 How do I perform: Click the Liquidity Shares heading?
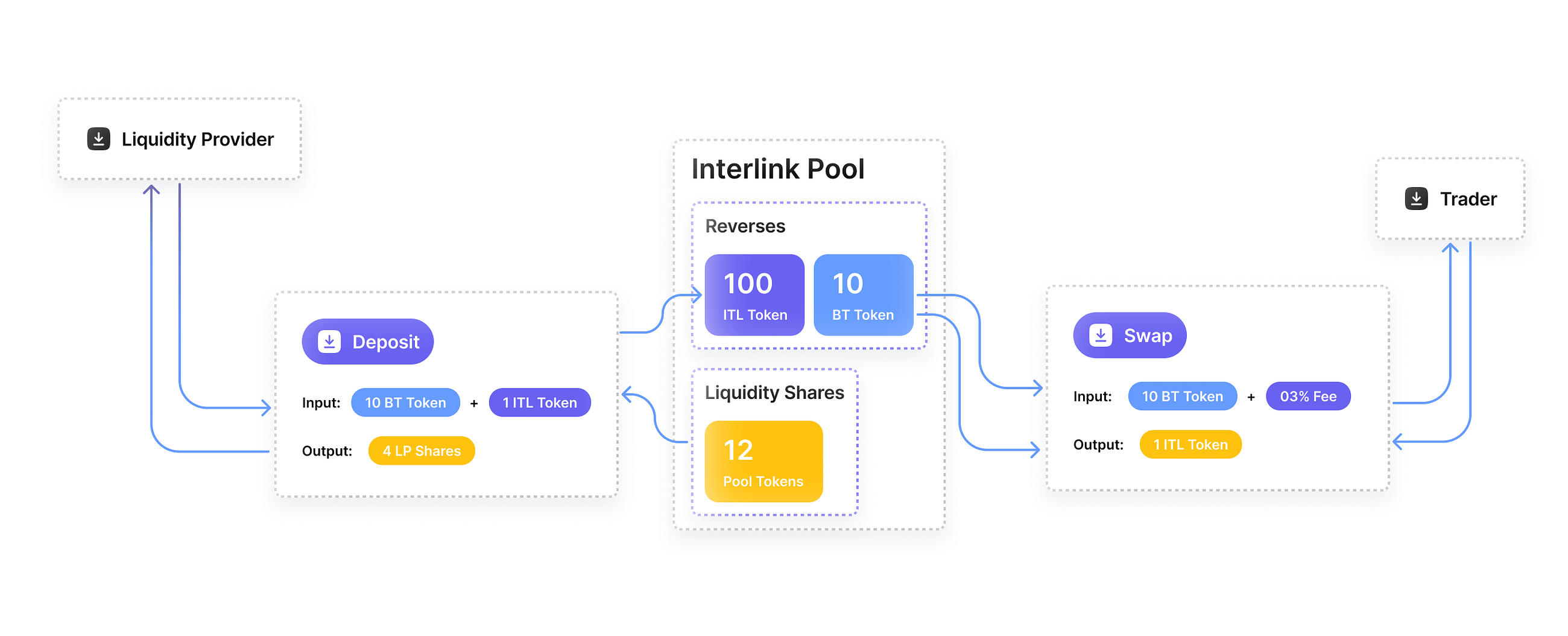774,393
